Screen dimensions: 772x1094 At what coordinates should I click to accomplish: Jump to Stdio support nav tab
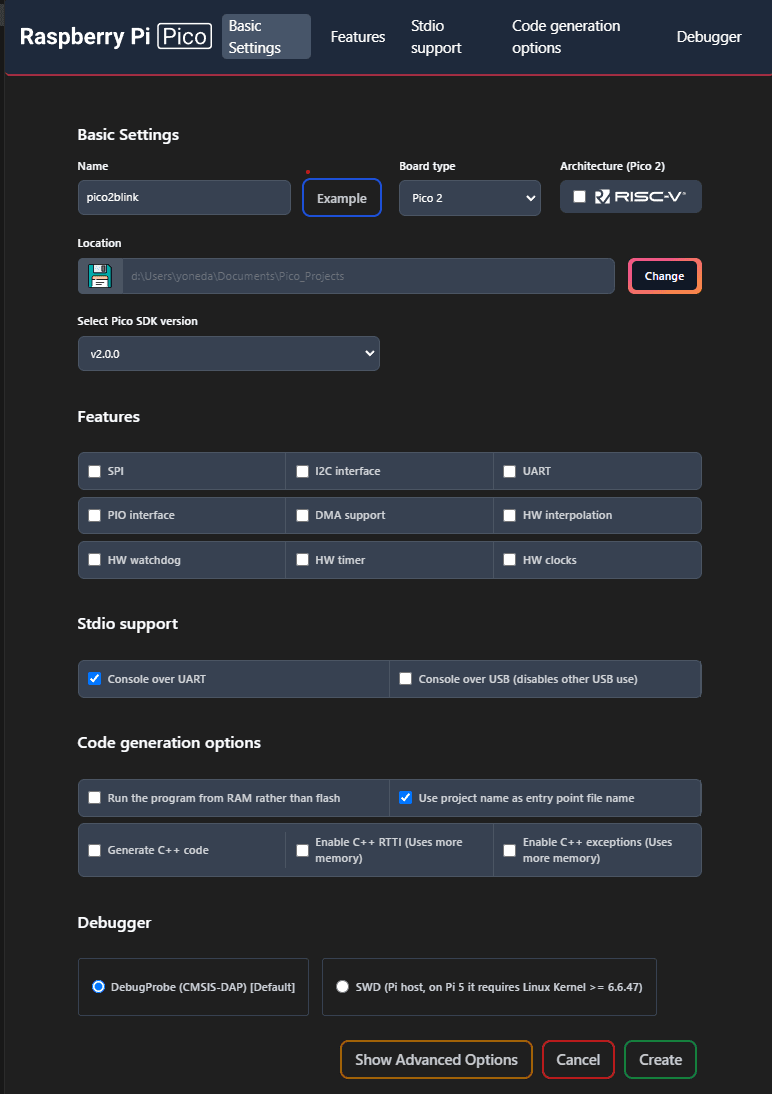coord(436,36)
